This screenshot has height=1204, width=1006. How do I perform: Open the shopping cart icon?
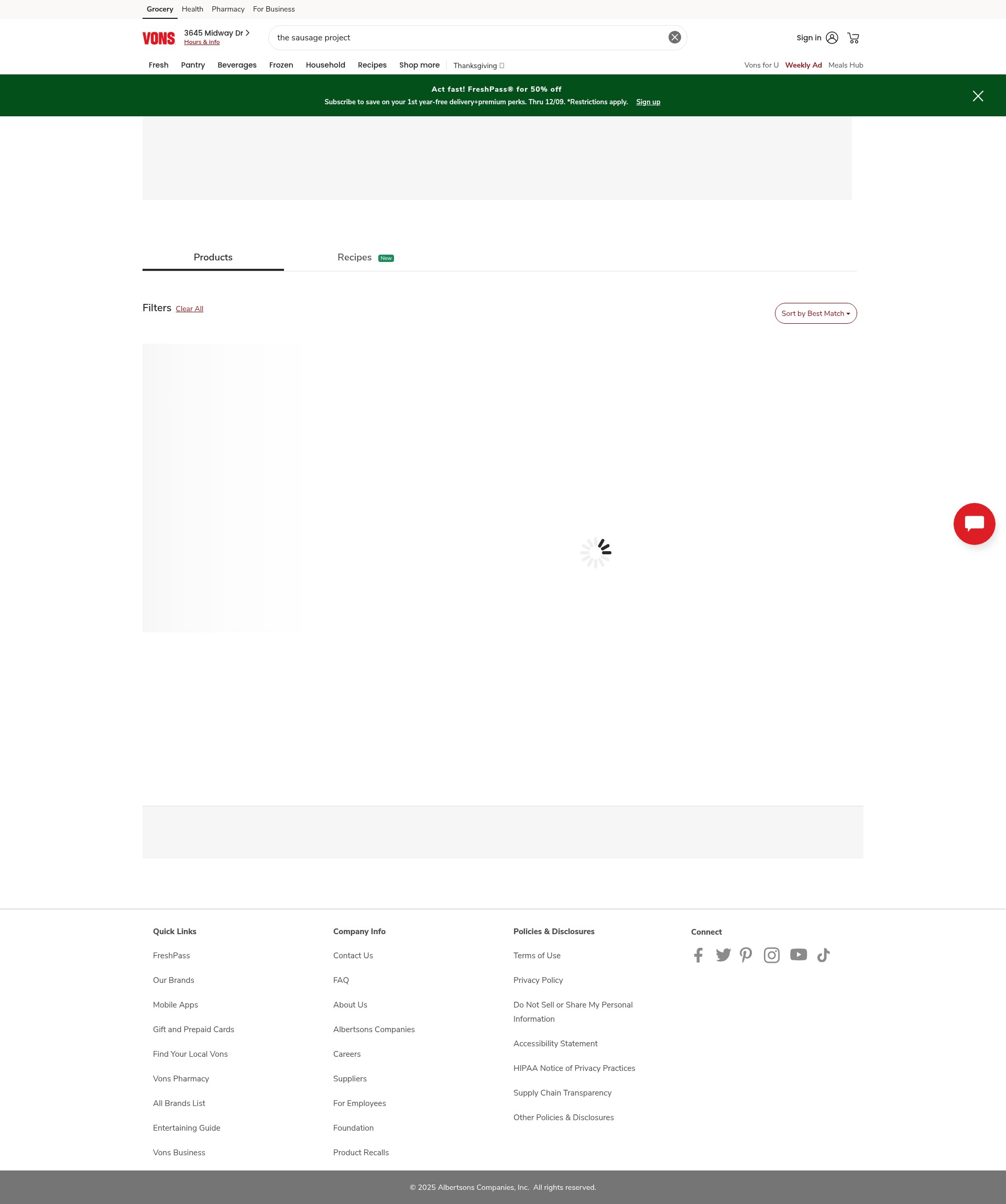tap(853, 38)
